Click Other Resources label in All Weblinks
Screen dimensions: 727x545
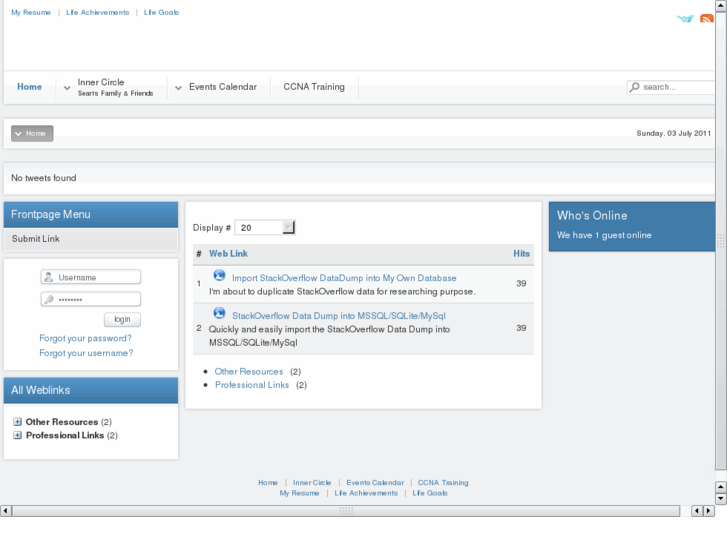tap(62, 422)
